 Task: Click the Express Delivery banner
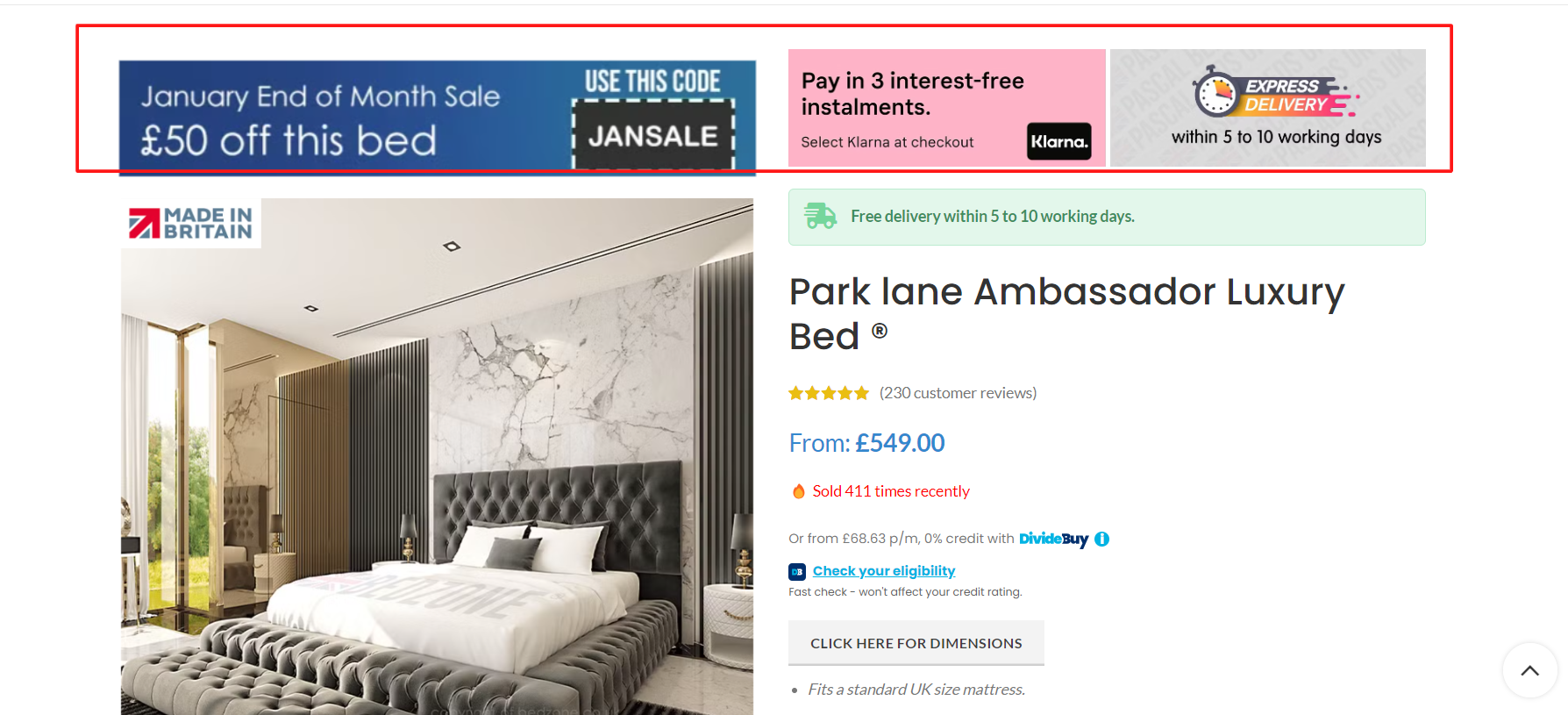pyautogui.click(x=1268, y=108)
